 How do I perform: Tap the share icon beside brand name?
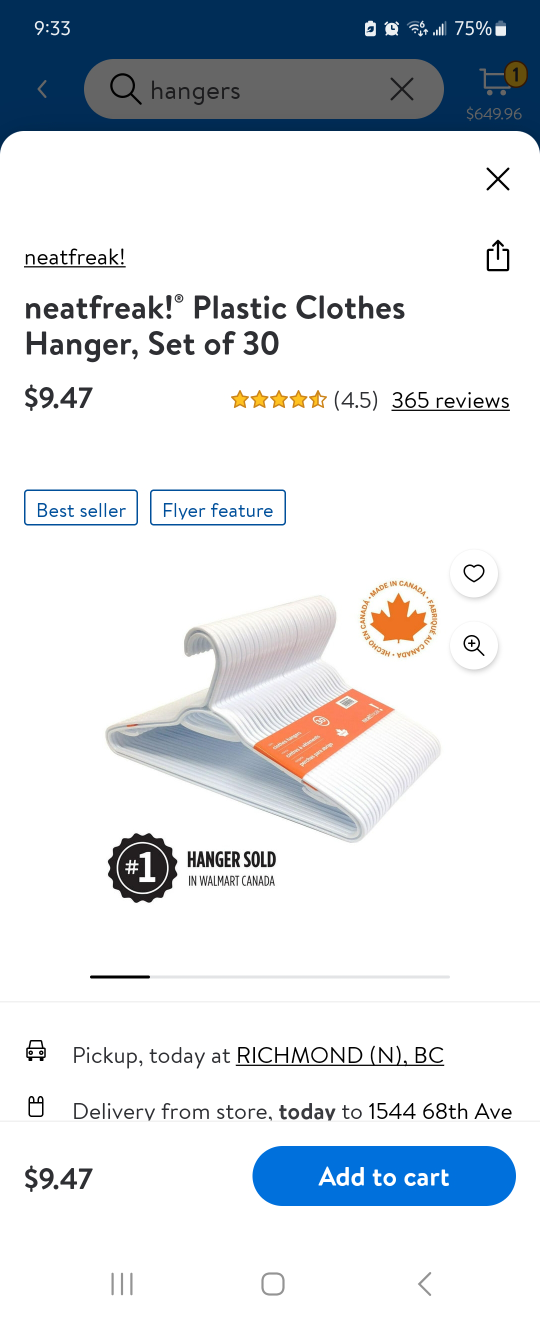(x=498, y=257)
